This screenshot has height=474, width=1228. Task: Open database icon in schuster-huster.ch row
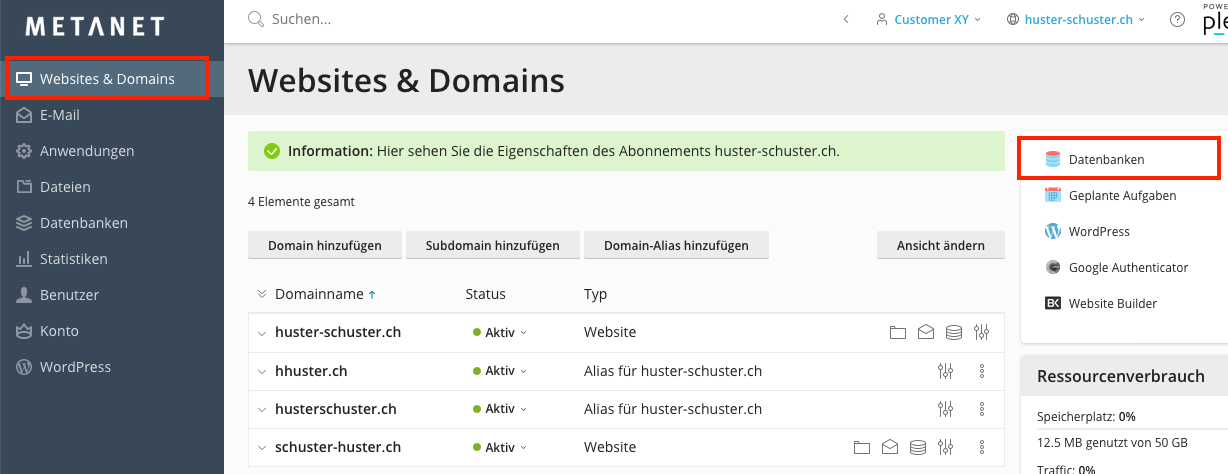[918, 447]
